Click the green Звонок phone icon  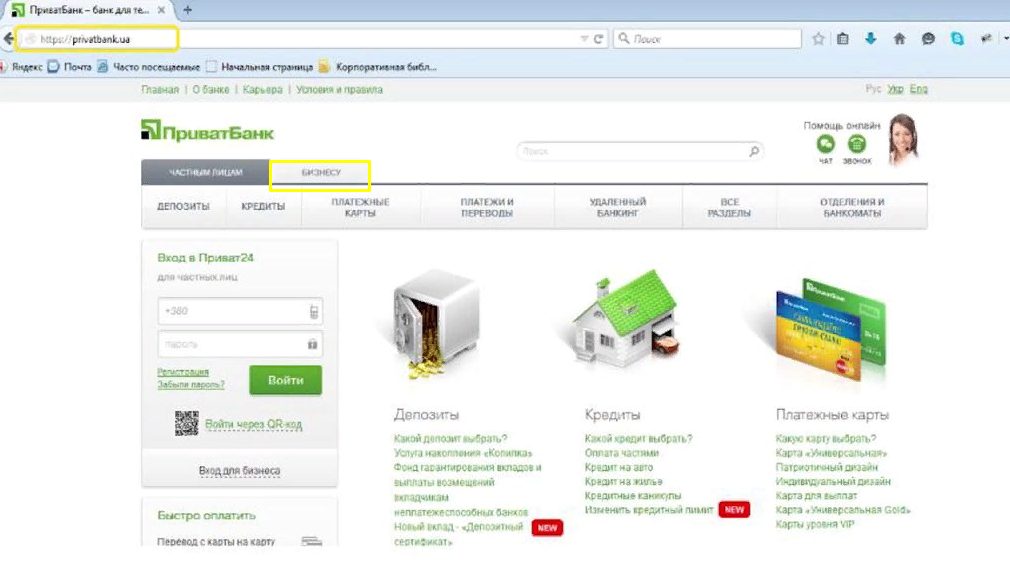point(857,145)
